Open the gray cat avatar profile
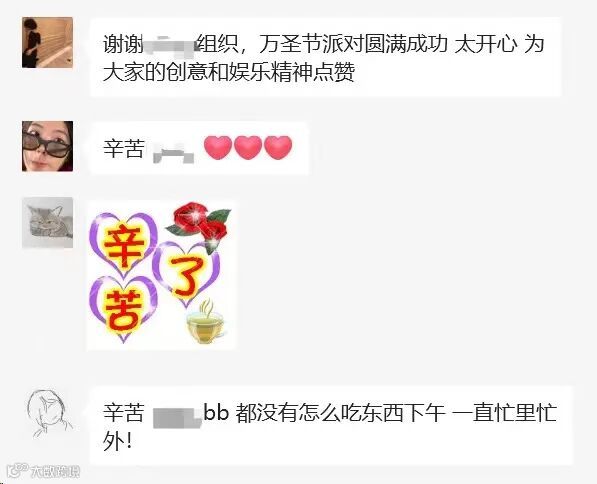597x484 pixels. (x=47, y=223)
